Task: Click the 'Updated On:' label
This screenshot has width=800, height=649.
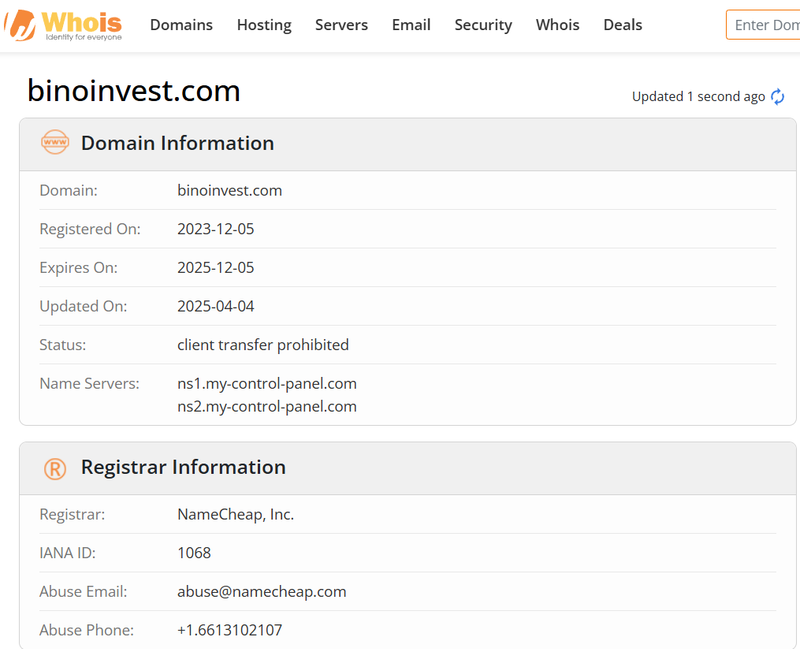Action: click(x=83, y=306)
